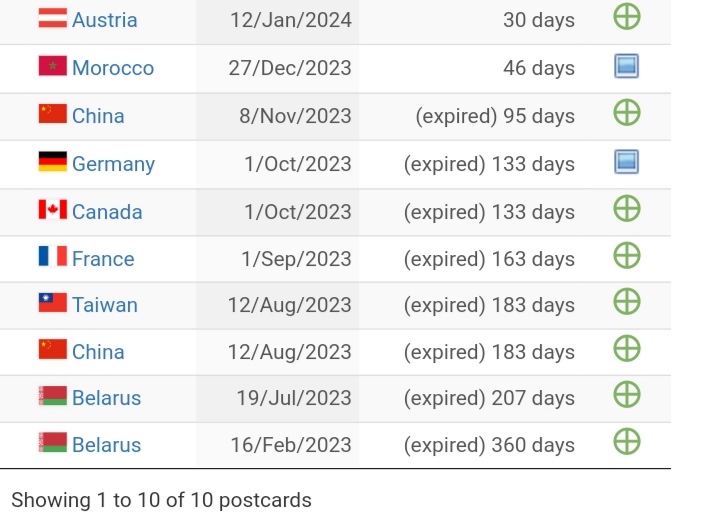This screenshot has height=527, width=701.
Task: Go to the France country link
Action: (x=103, y=259)
